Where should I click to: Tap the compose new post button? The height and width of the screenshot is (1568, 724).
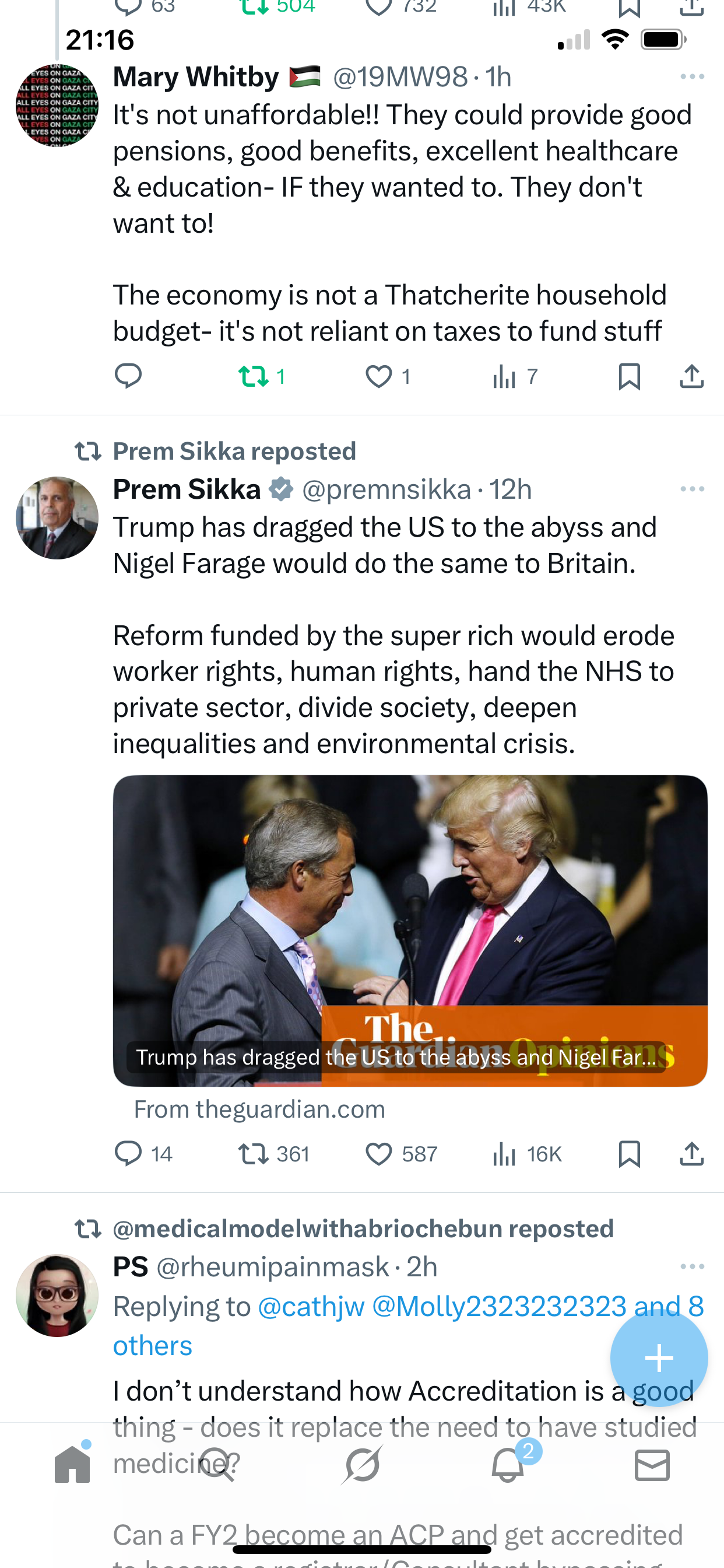point(659,1358)
